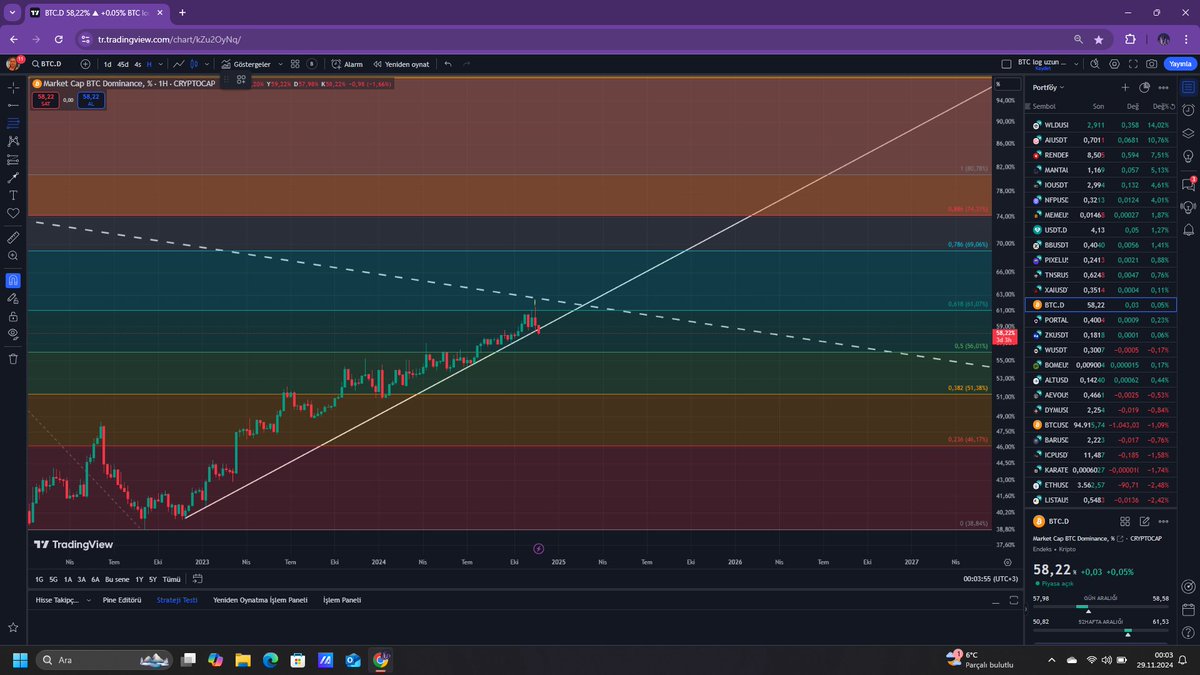Viewport: 1200px width, 675px height.
Task: Expand Hisse Takipçisi dropdown
Action: (88, 600)
